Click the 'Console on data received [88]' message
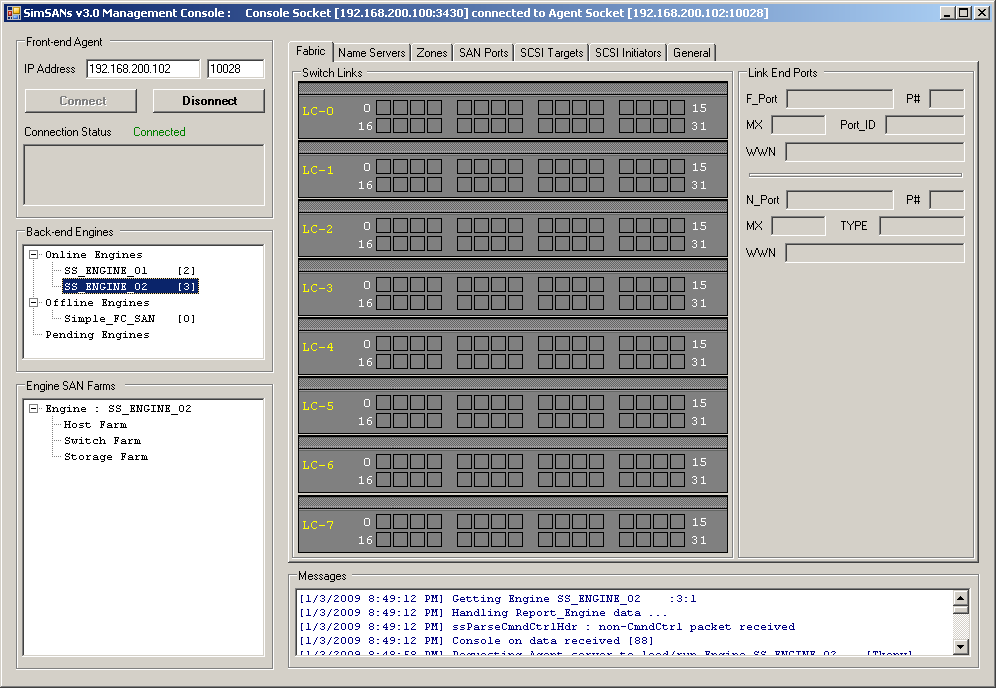 pos(476,640)
